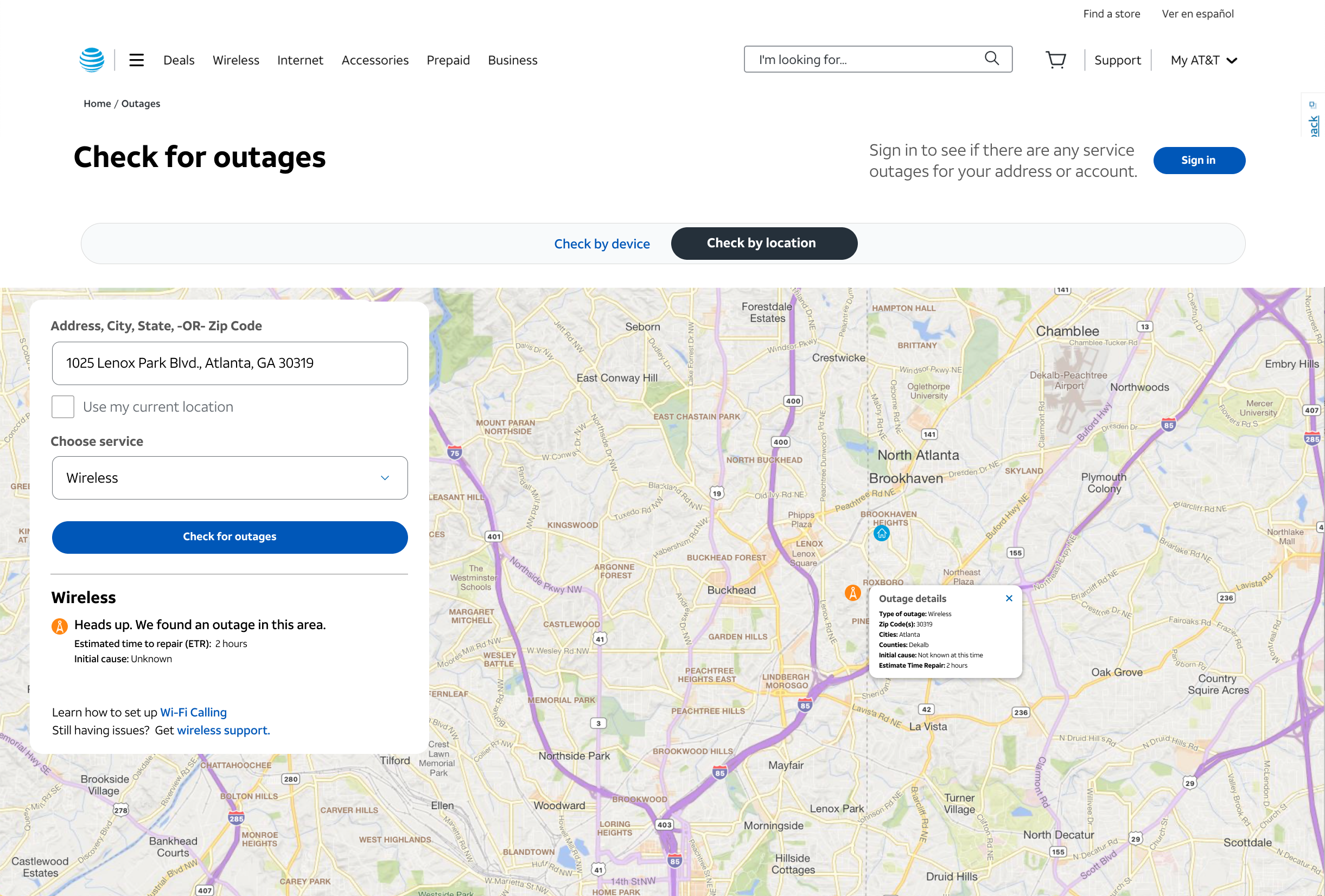Viewport: 1325px width, 896px height.
Task: Click the 'Initial cause: Unknown' text
Action: click(123, 659)
